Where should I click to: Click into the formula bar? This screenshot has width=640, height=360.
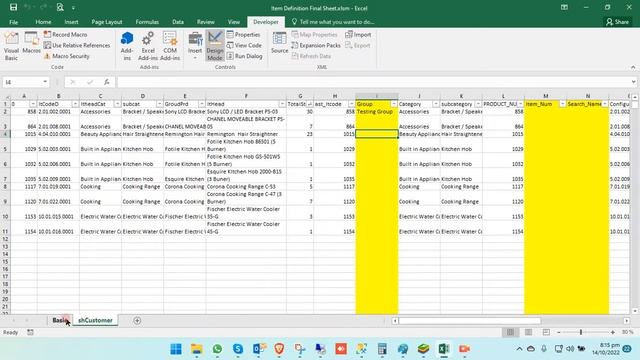pyautogui.click(x=373, y=82)
